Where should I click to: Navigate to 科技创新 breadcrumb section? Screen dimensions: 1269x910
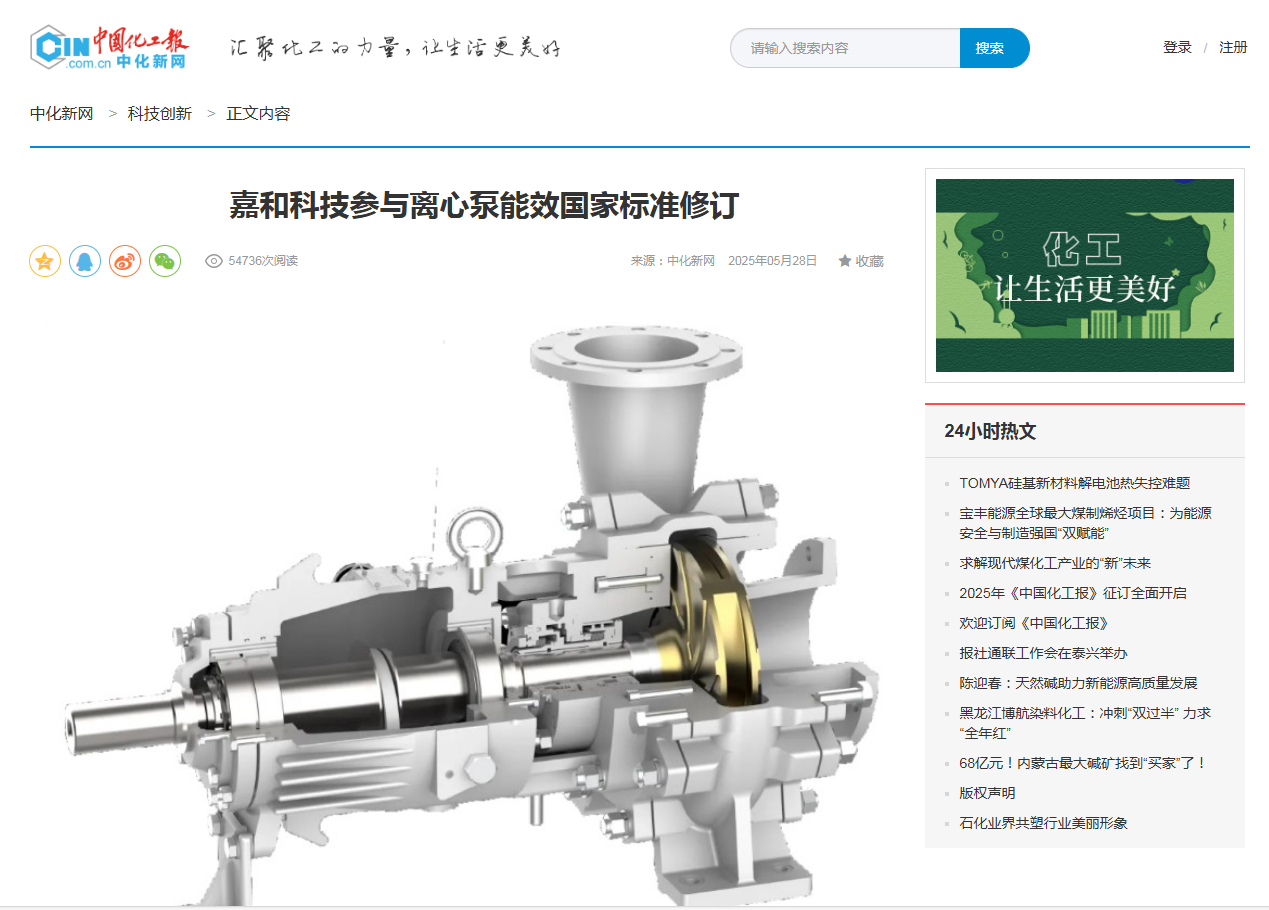[x=159, y=114]
